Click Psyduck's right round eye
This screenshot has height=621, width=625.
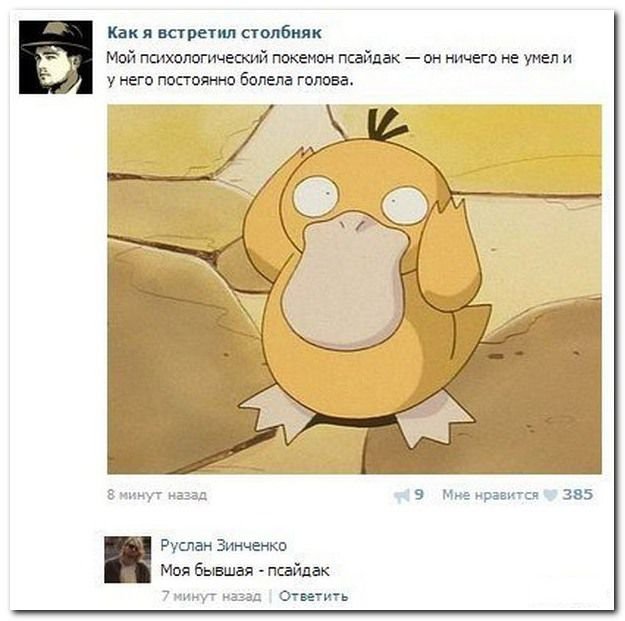tap(405, 204)
